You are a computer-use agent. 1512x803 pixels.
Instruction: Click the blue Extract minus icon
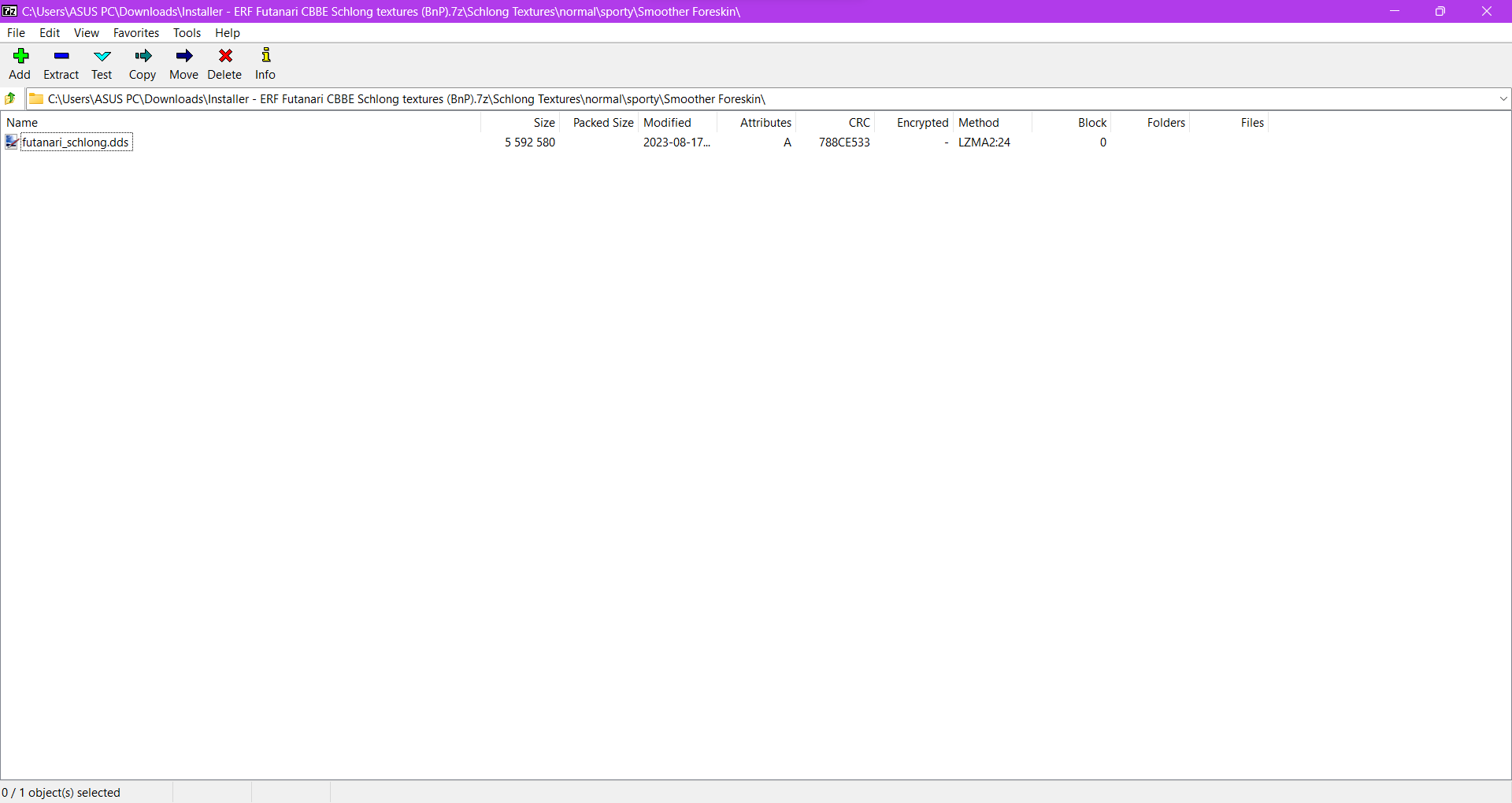tap(61, 56)
